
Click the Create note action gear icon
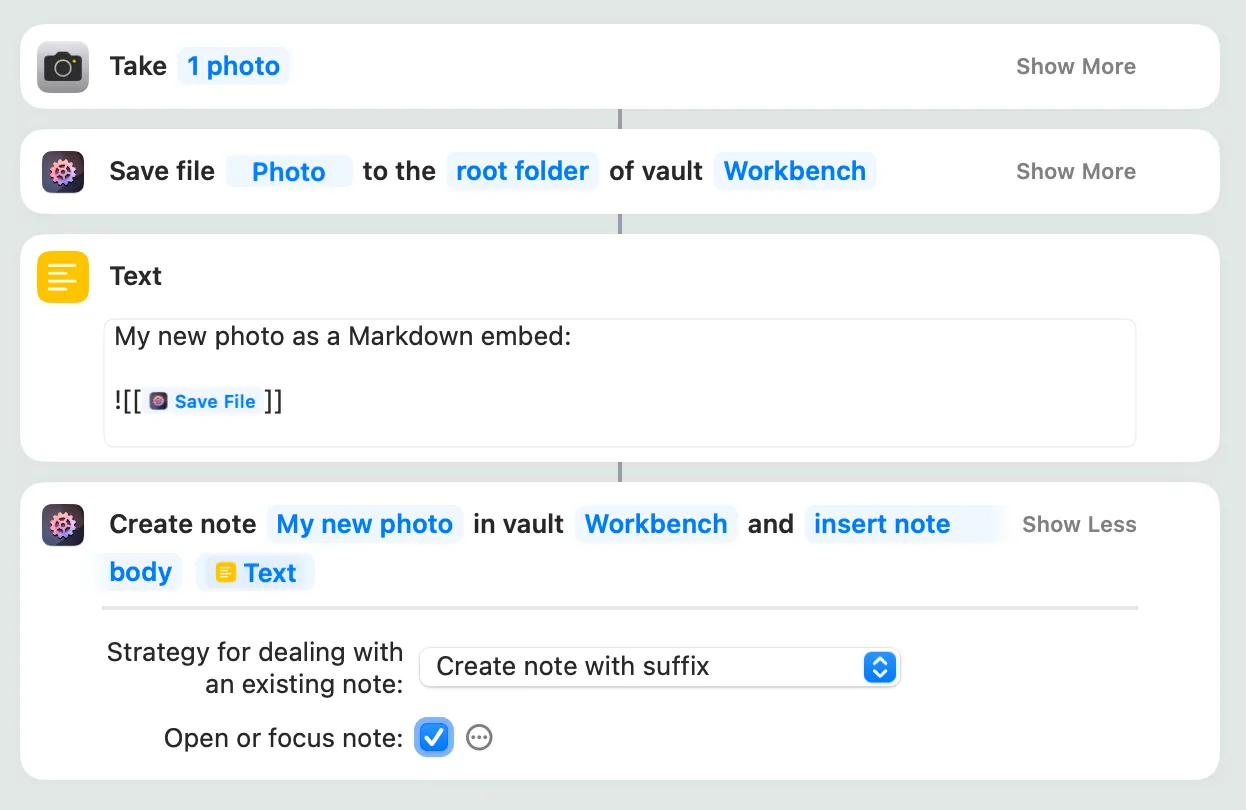tap(63, 524)
